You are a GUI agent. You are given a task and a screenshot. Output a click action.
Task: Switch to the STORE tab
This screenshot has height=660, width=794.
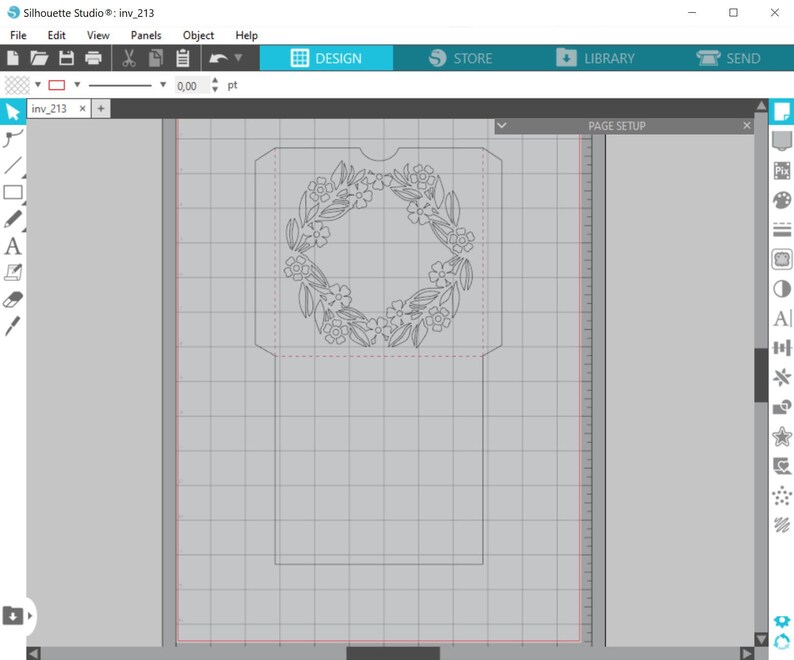pos(460,58)
